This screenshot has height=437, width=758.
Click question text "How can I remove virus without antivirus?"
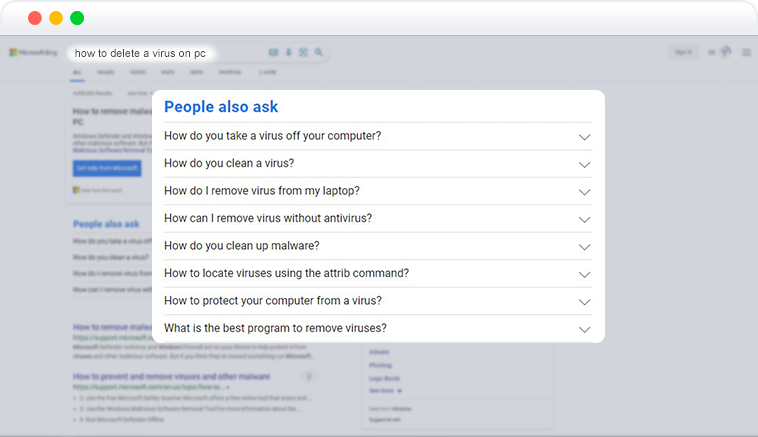pos(268,218)
